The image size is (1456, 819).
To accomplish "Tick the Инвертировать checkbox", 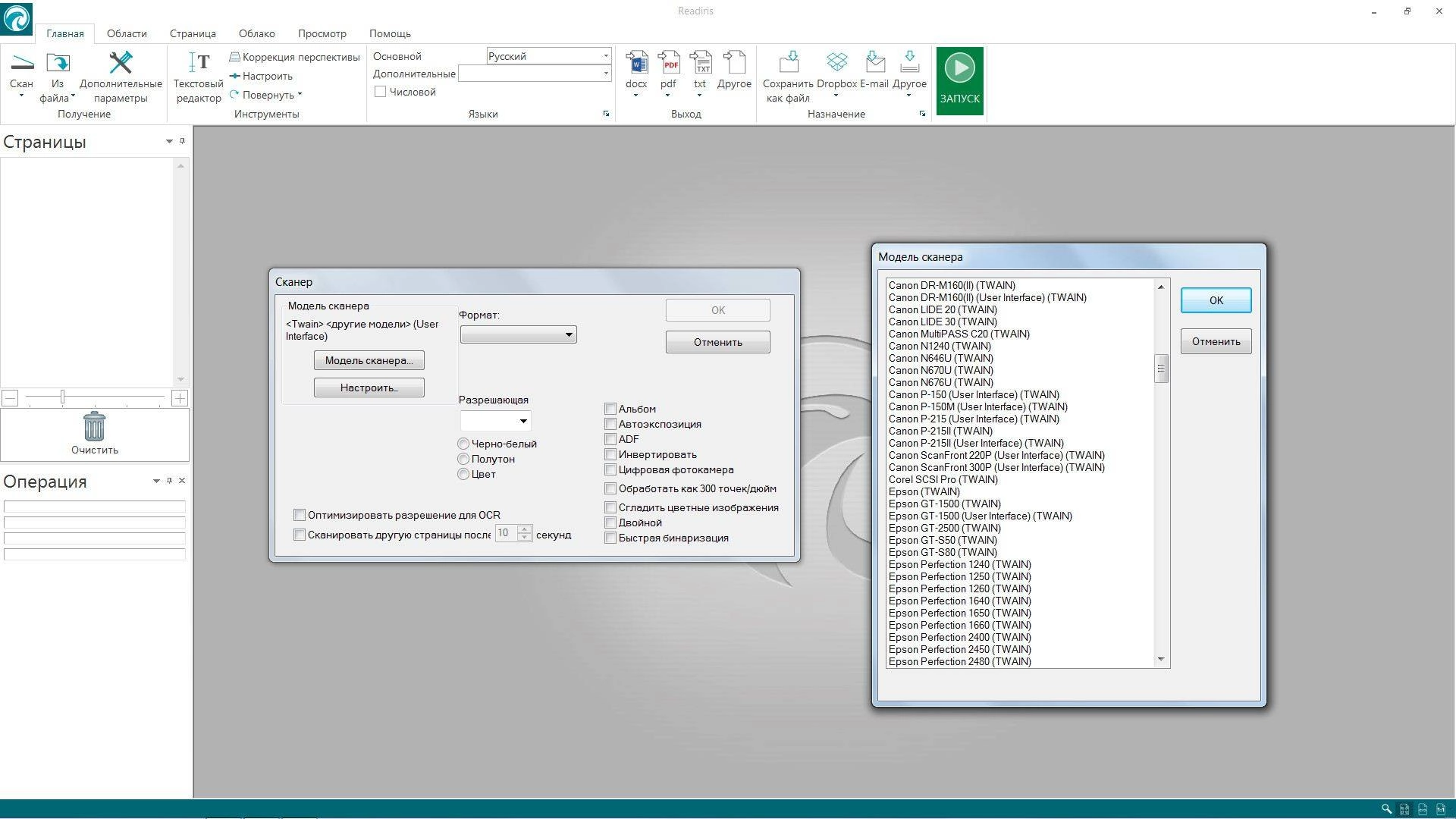I will point(610,454).
